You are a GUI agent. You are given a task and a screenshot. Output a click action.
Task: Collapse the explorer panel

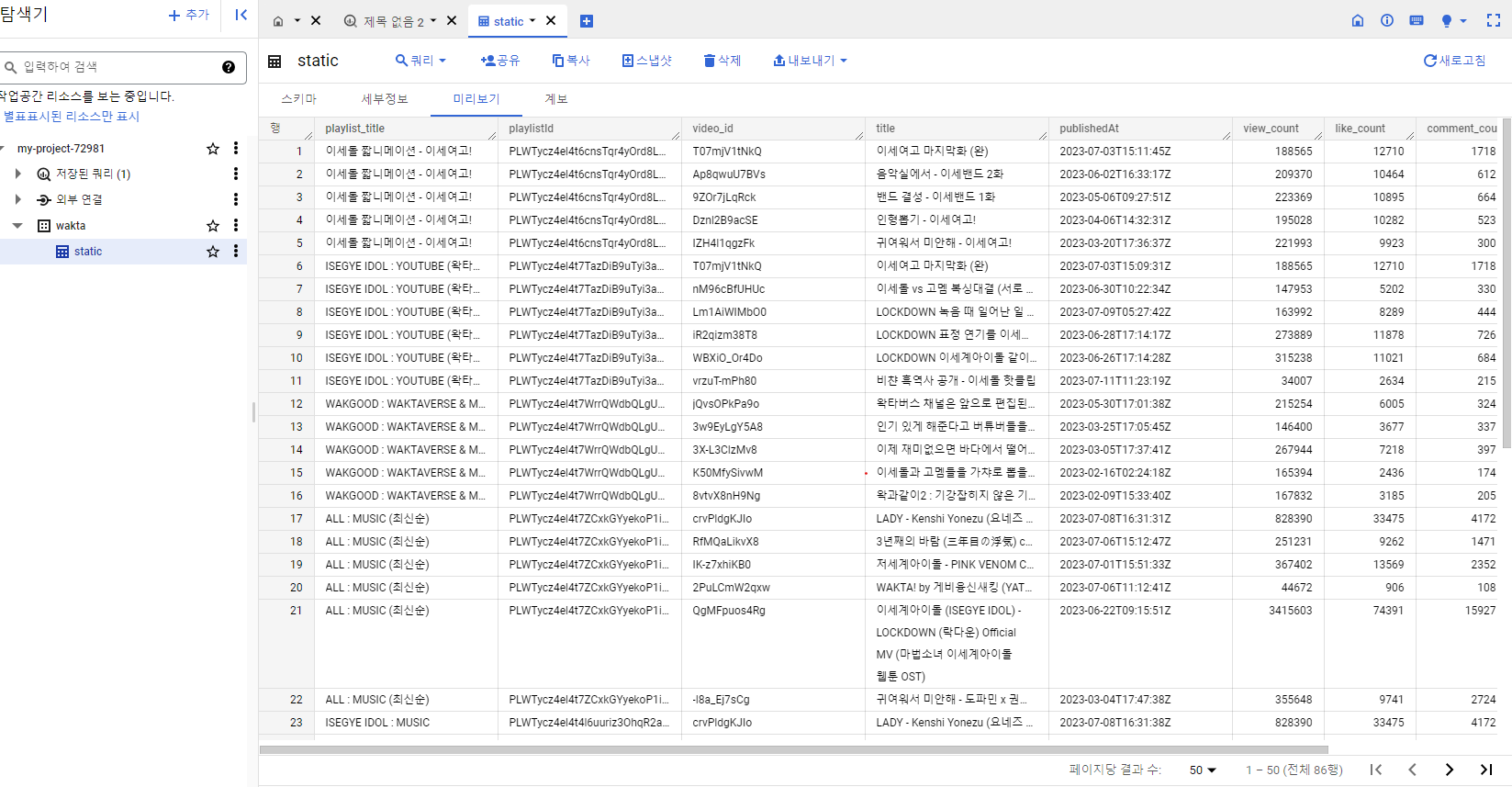pos(241,15)
